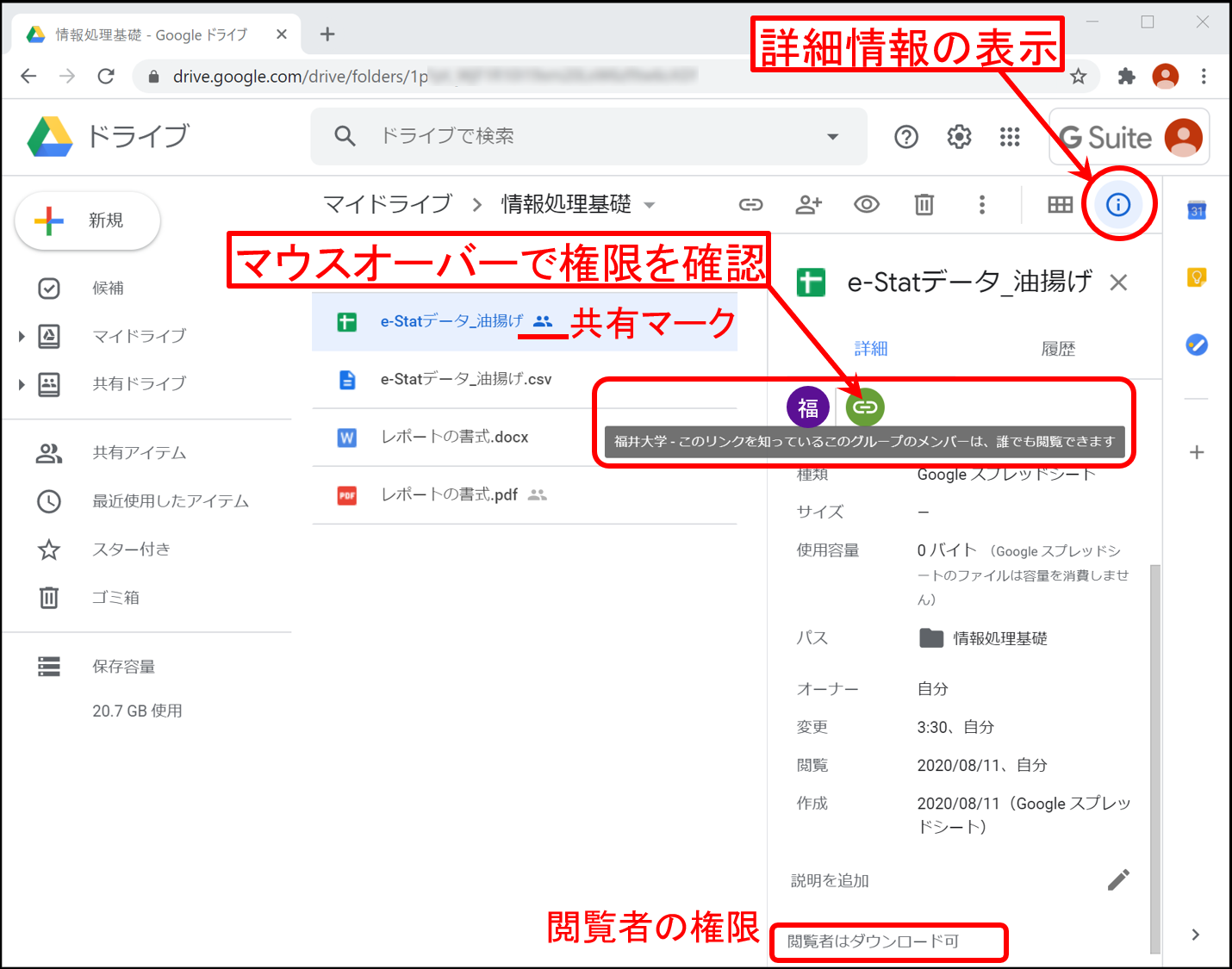This screenshot has height=969, width=1232.
Task: Select file e-Statデータ_油揚げ spreadsheet
Action: pos(524,321)
